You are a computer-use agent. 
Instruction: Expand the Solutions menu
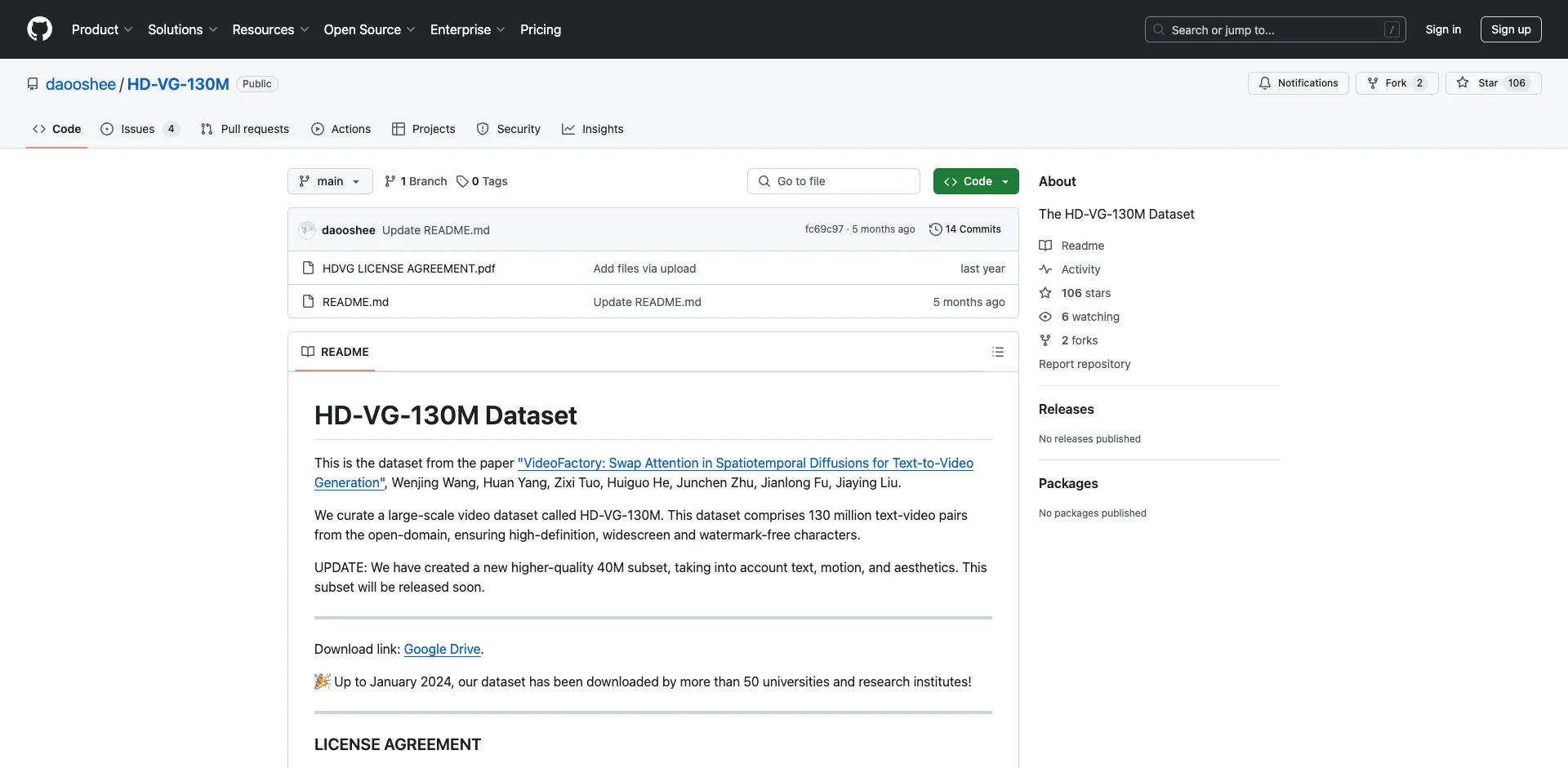pyautogui.click(x=183, y=29)
